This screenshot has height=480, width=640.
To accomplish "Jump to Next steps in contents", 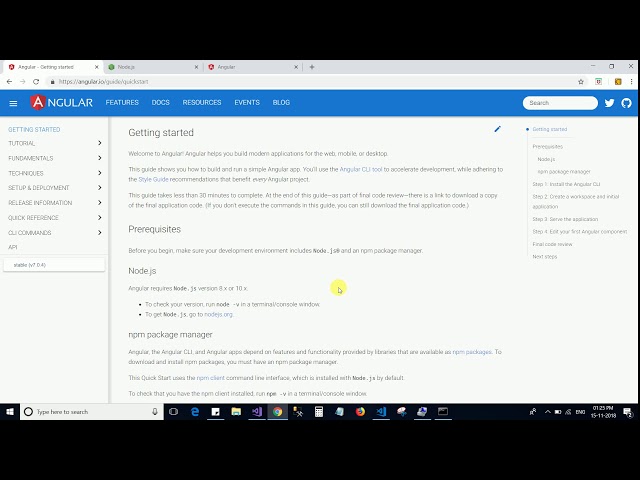I will [544, 257].
